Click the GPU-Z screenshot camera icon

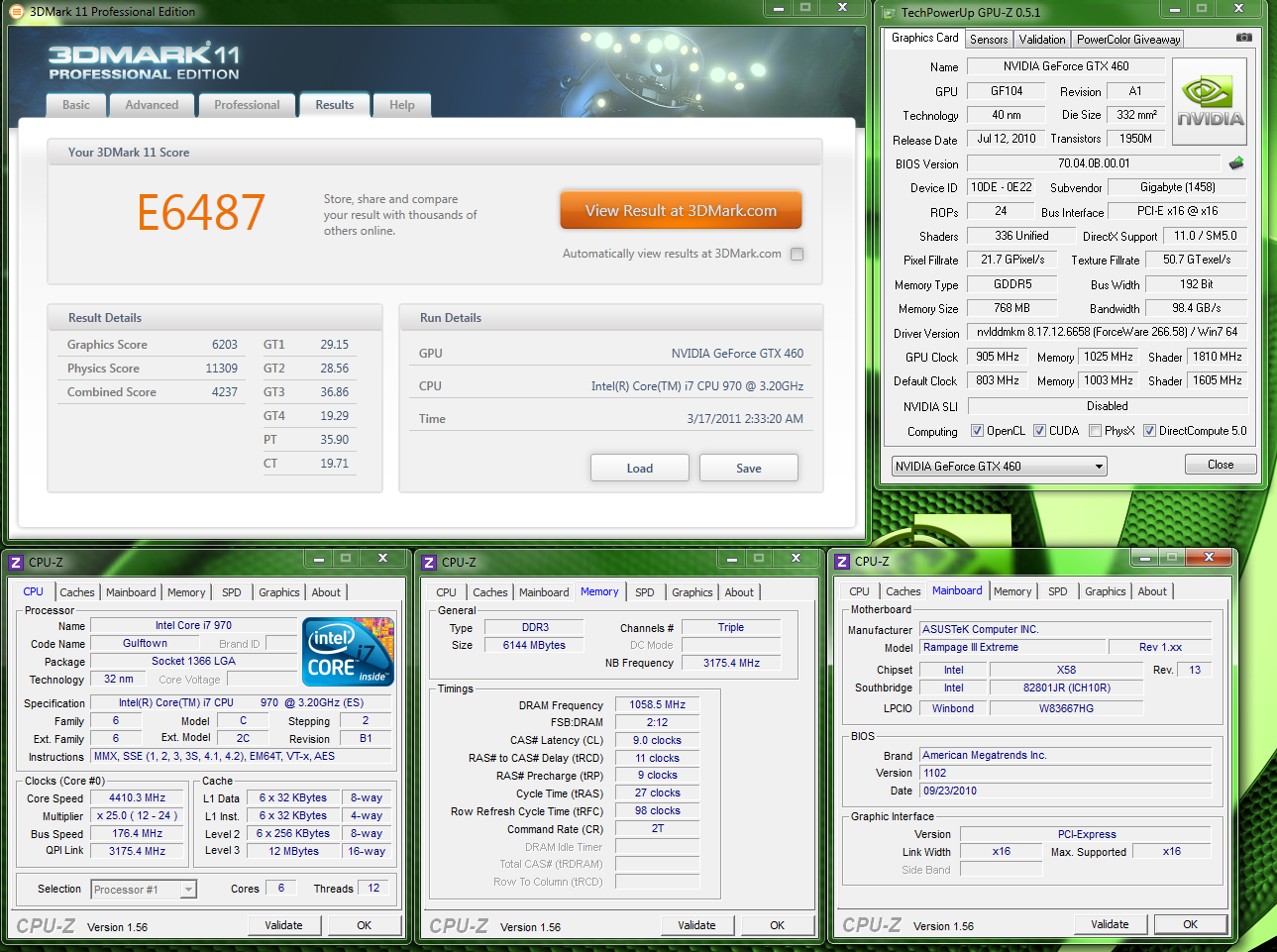tap(1244, 38)
